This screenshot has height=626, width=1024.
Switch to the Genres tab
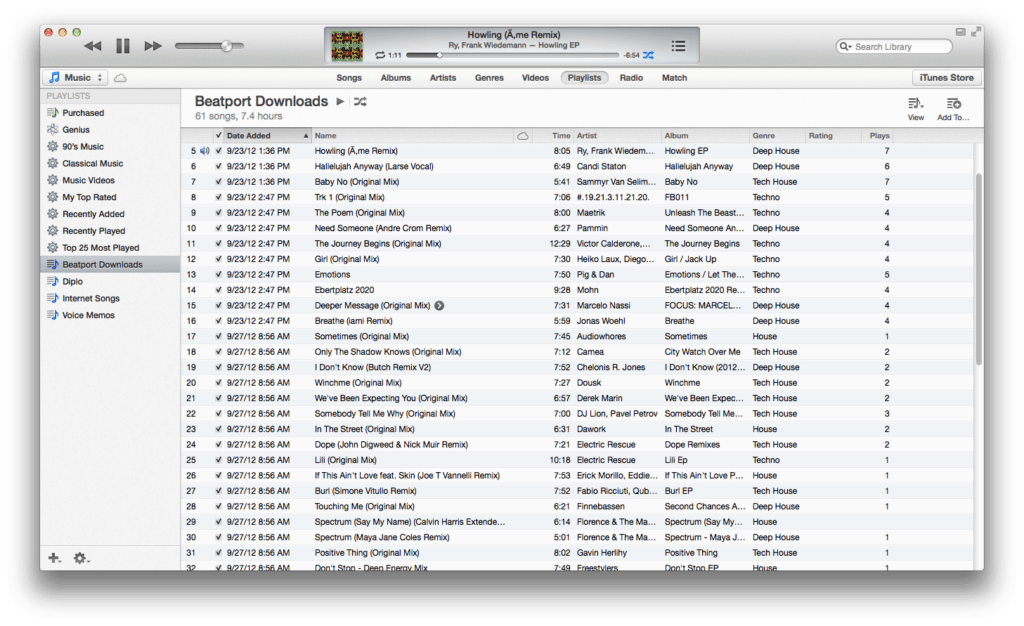[x=489, y=78]
